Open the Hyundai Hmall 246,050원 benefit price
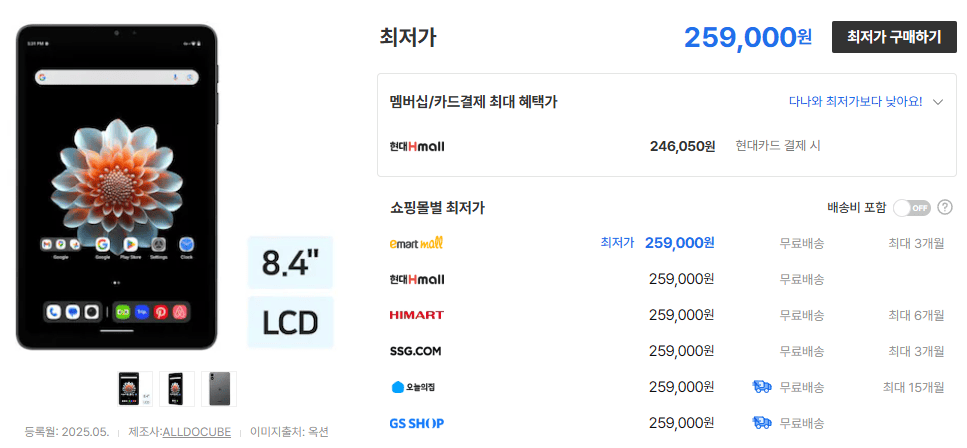Screen dimensions: 967x448 (682, 146)
